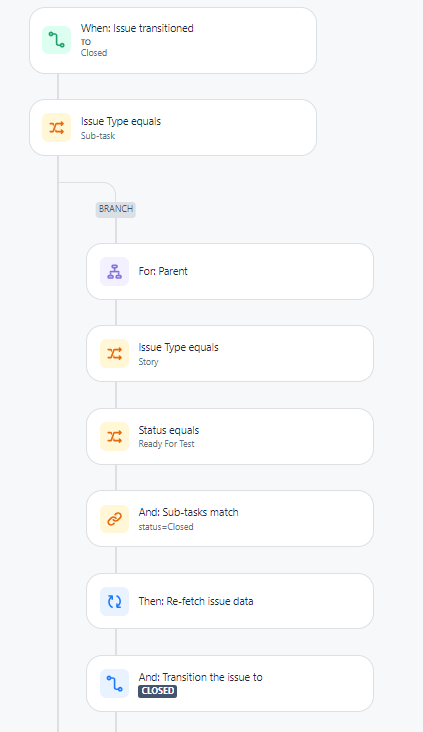Select Status equals Ready For Test condition
423x732 pixels.
[x=230, y=436]
